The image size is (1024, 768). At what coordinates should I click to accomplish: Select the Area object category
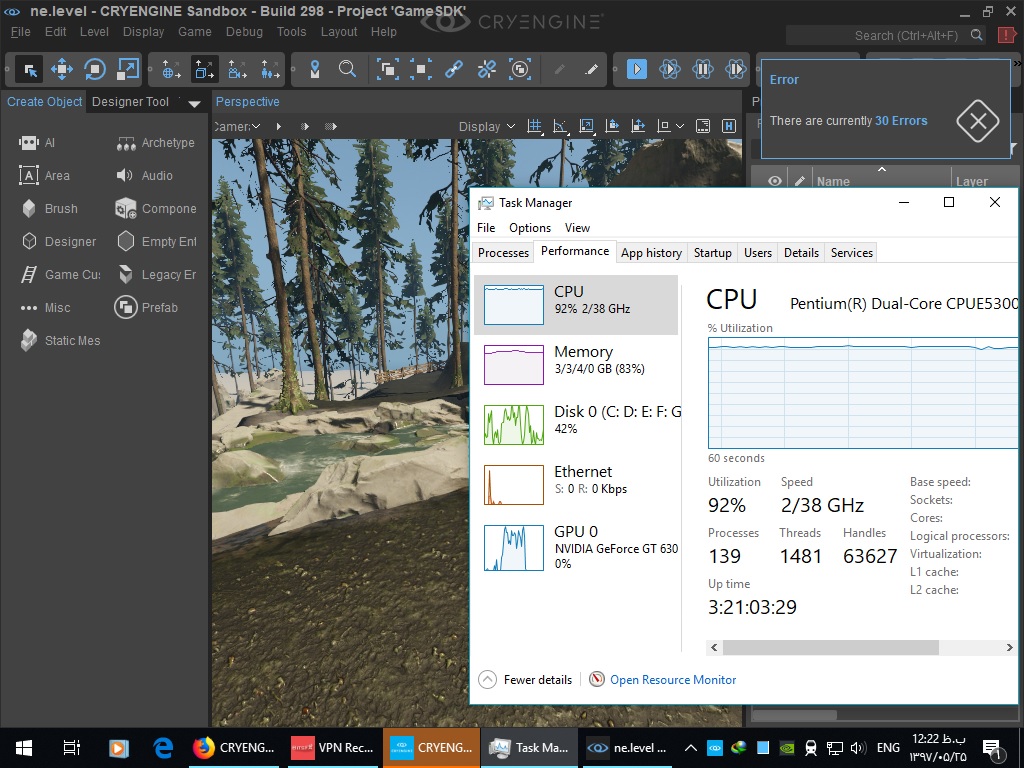(x=44, y=176)
